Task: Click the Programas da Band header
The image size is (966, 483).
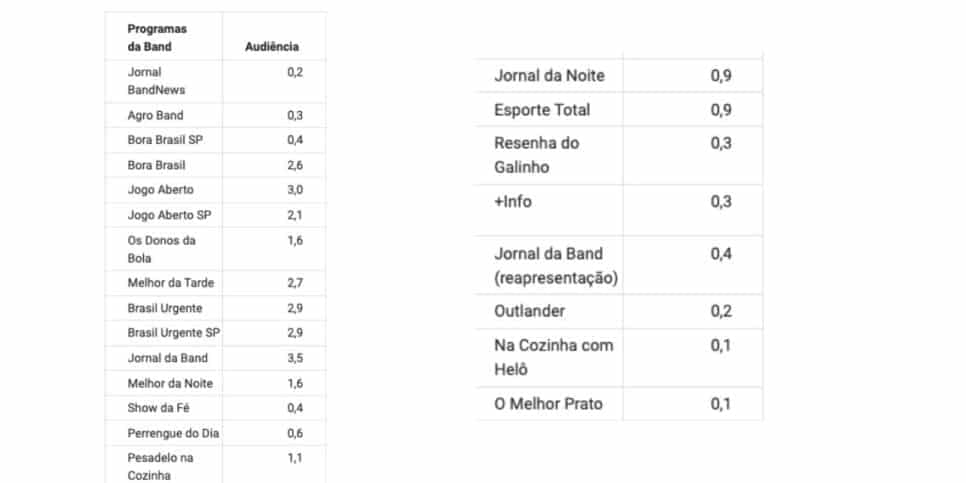Action: tap(157, 38)
